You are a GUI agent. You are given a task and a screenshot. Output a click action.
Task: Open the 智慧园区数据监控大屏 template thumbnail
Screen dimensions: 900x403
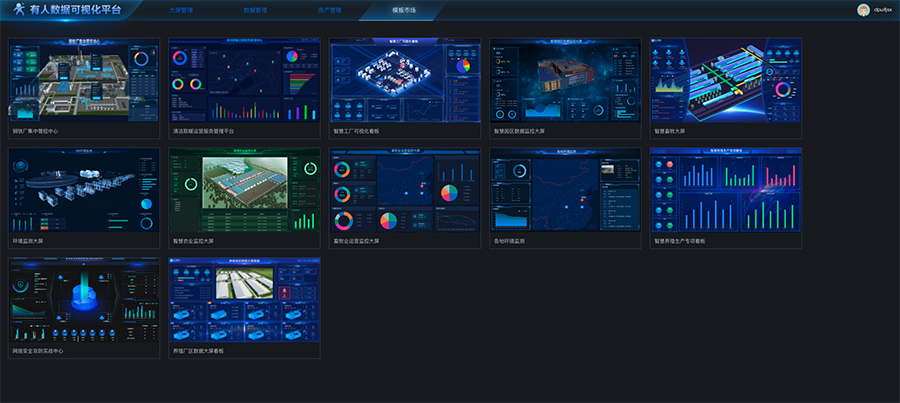[x=565, y=81]
